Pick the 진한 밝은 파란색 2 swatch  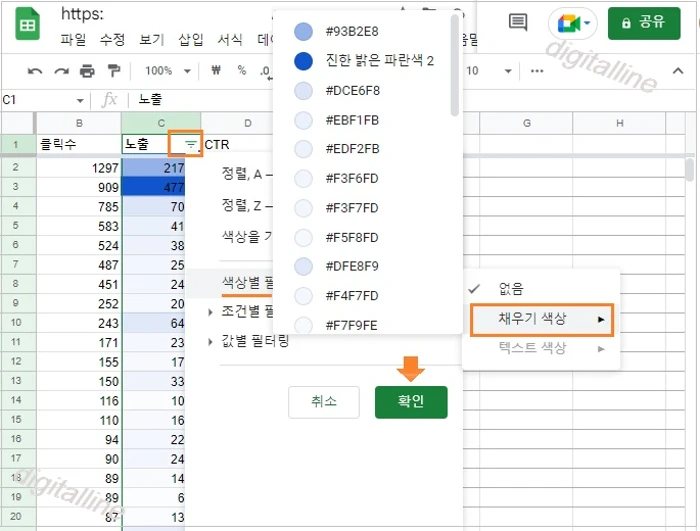click(303, 61)
